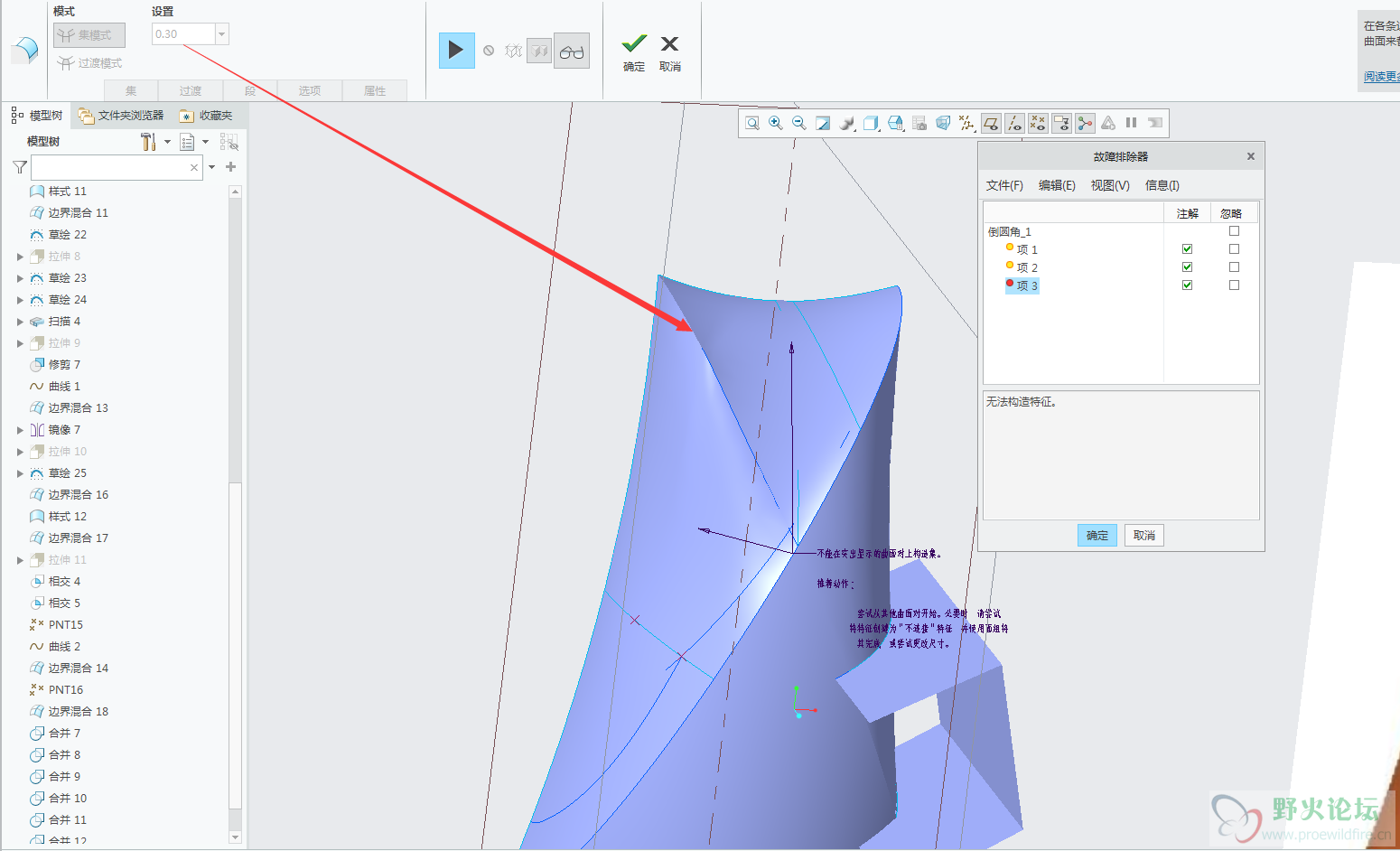The width and height of the screenshot is (1400, 851).
Task: Open 视图(V) menu in troubleshooter
Action: tap(1110, 185)
